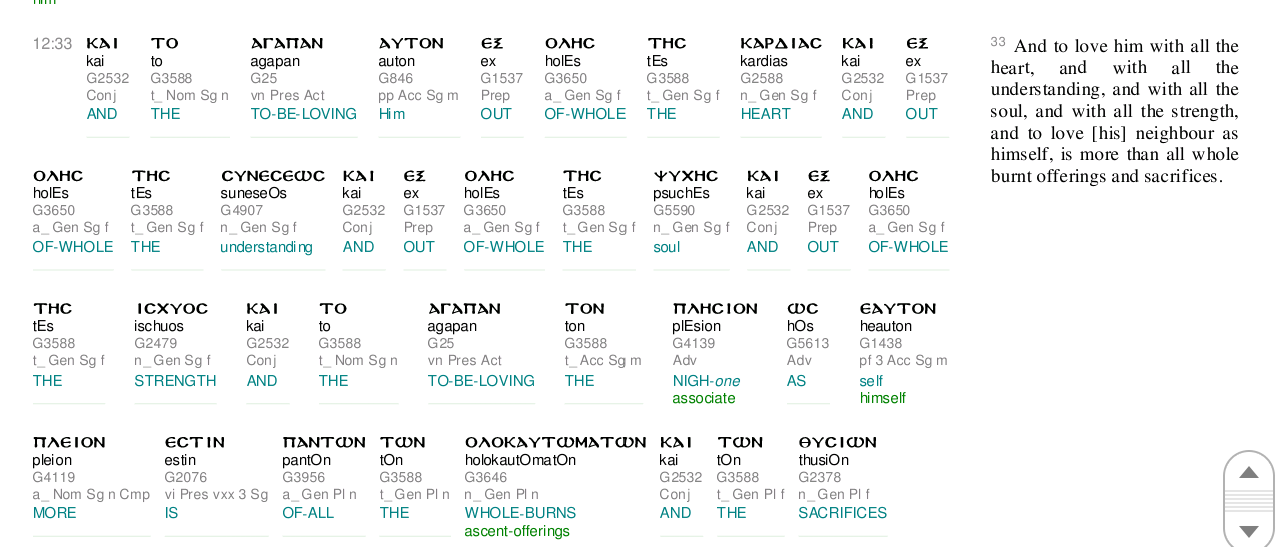Open Strong's number G4119 for pleion
Screen dimensions: 1280x547
pos(54,478)
